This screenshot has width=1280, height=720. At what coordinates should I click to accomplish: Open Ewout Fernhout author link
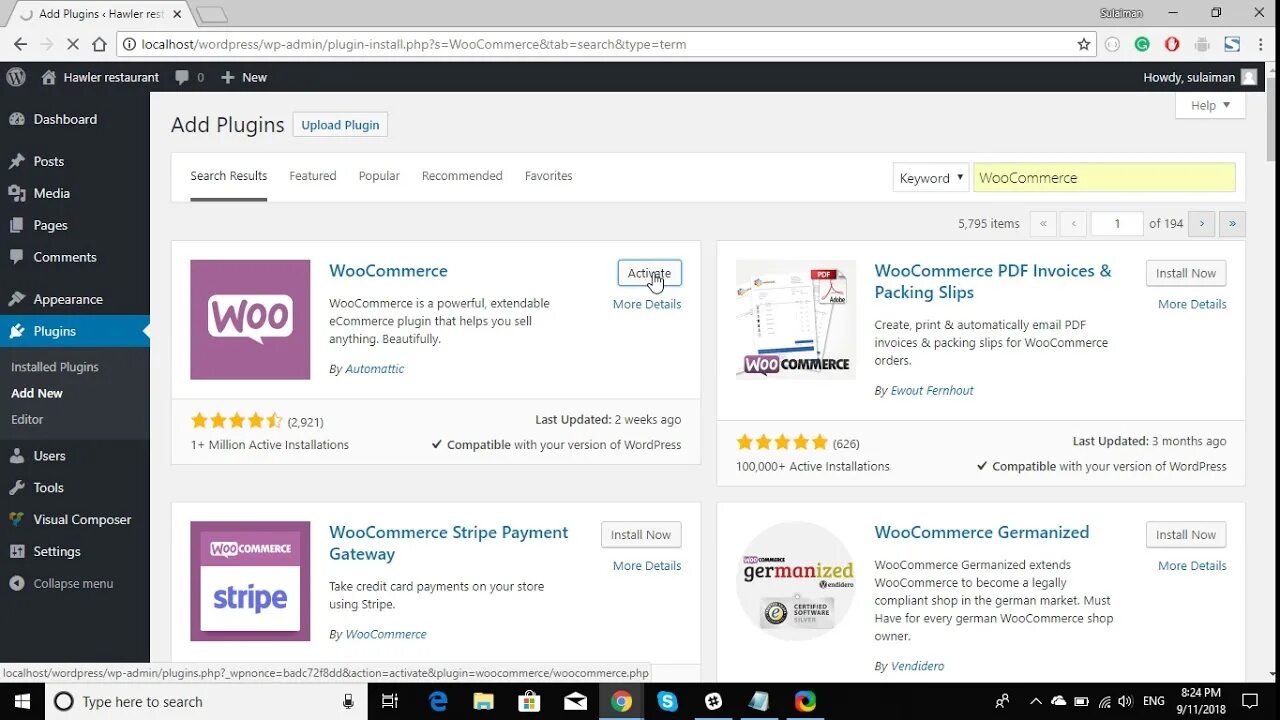tap(932, 391)
